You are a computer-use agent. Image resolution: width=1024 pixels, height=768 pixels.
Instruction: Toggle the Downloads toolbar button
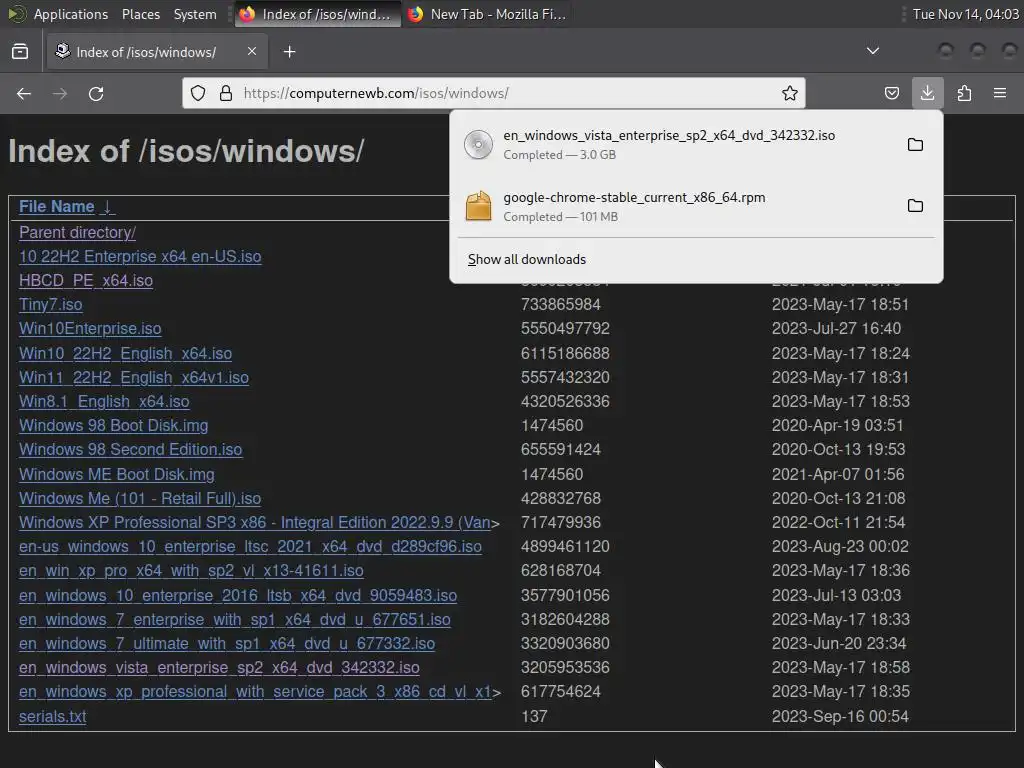[927, 93]
